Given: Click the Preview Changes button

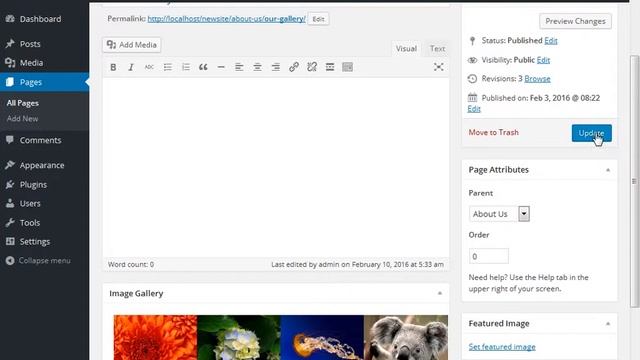Looking at the screenshot, I should tap(575, 21).
